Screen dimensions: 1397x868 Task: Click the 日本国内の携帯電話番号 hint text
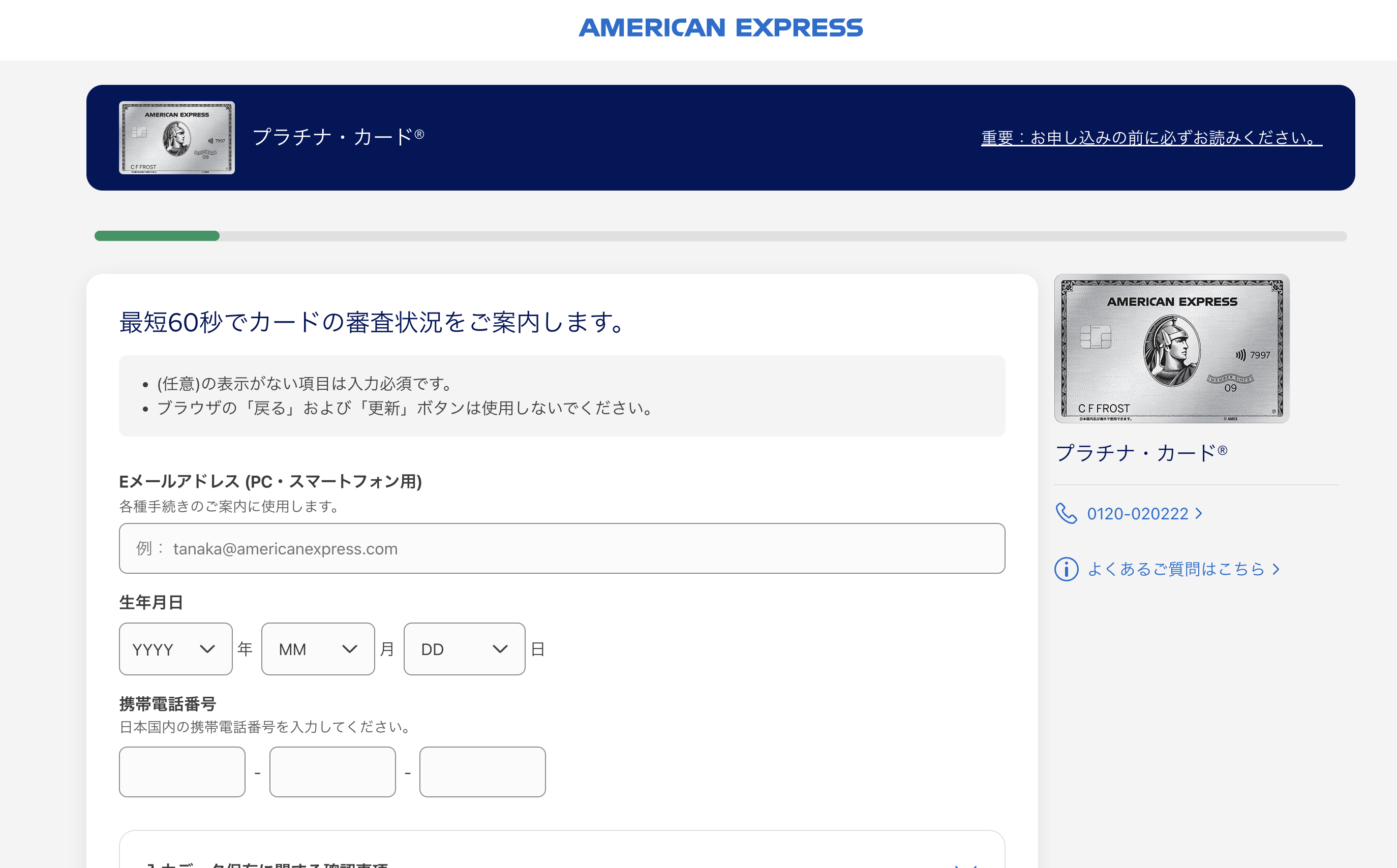pos(266,727)
